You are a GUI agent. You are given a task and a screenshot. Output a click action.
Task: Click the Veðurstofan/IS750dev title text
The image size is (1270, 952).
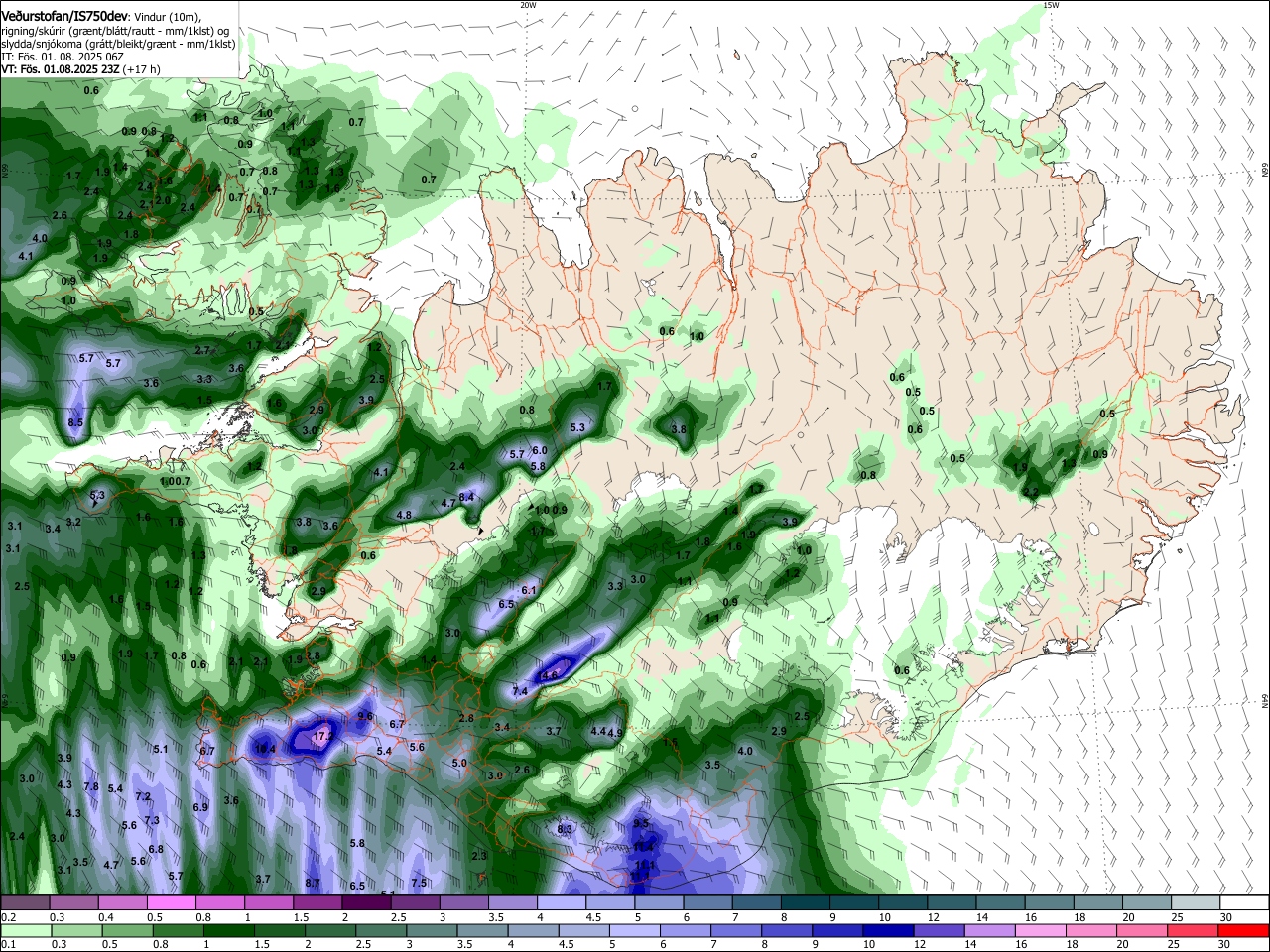point(64,17)
